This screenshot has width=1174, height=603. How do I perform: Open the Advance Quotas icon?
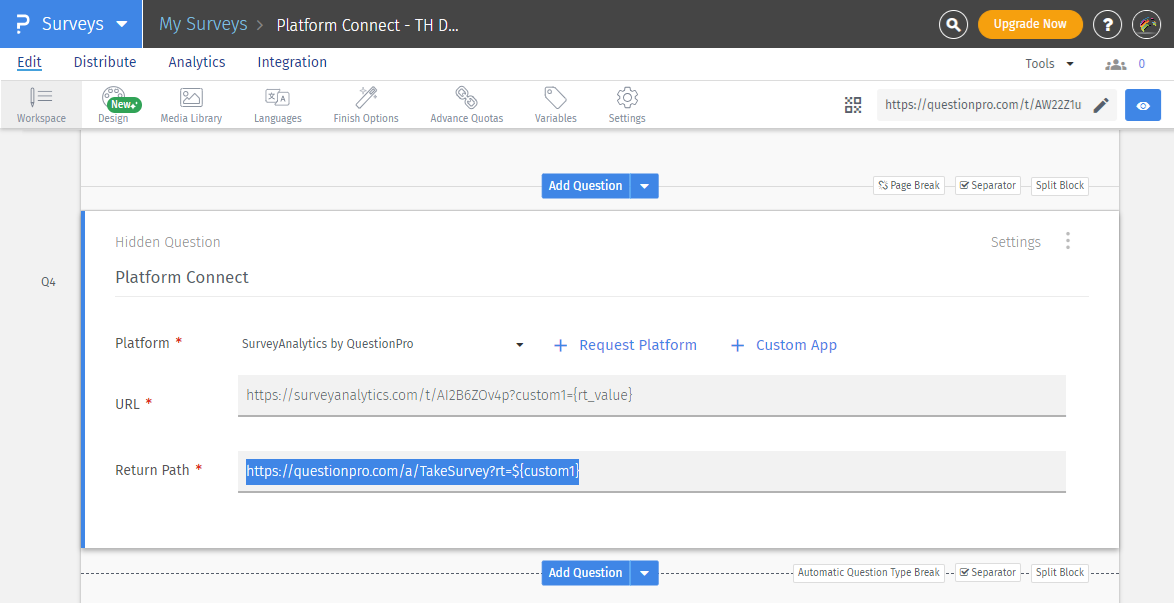coord(466,98)
